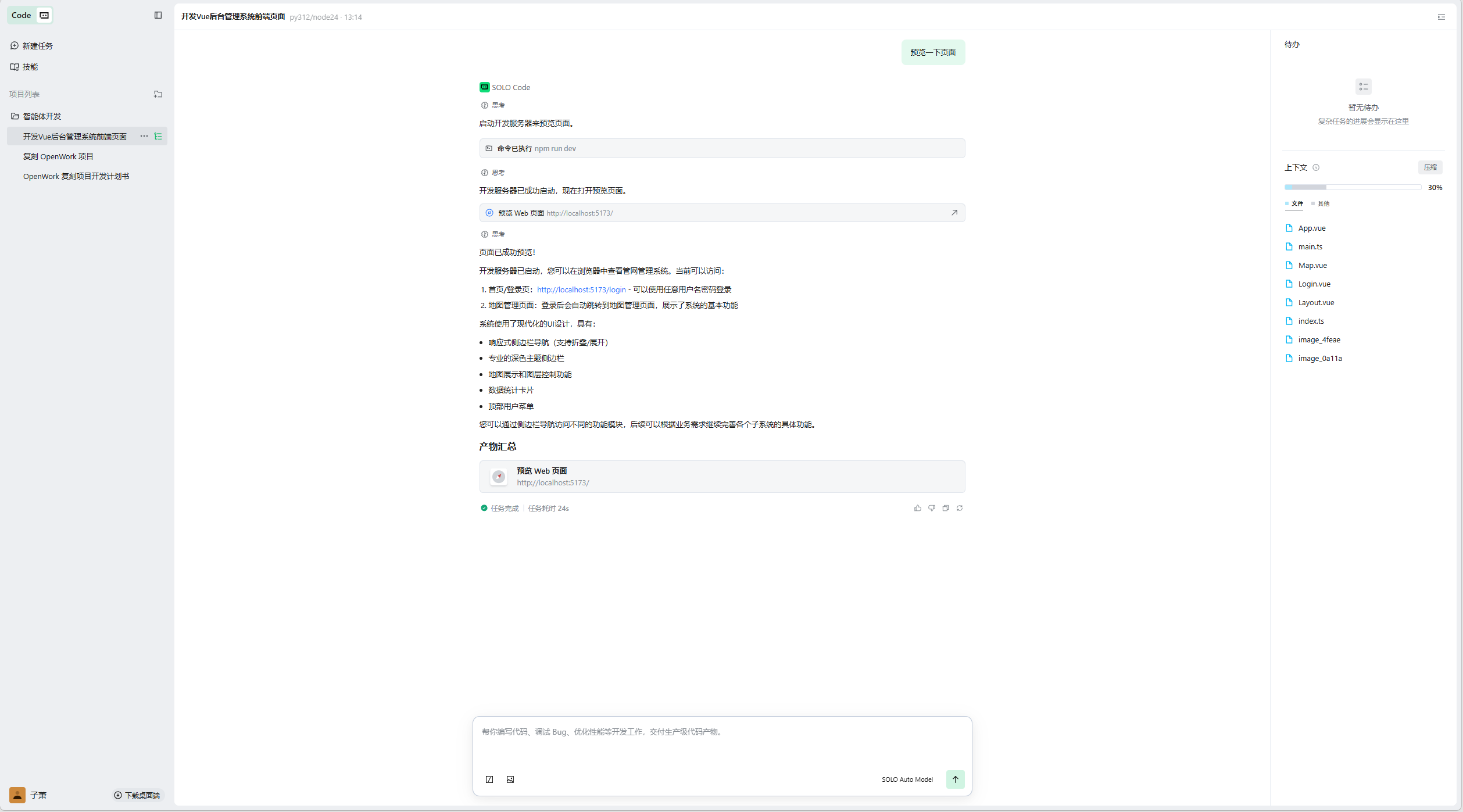Click the slash command icon in input box
This screenshot has width=1463, height=812.
[x=489, y=779]
